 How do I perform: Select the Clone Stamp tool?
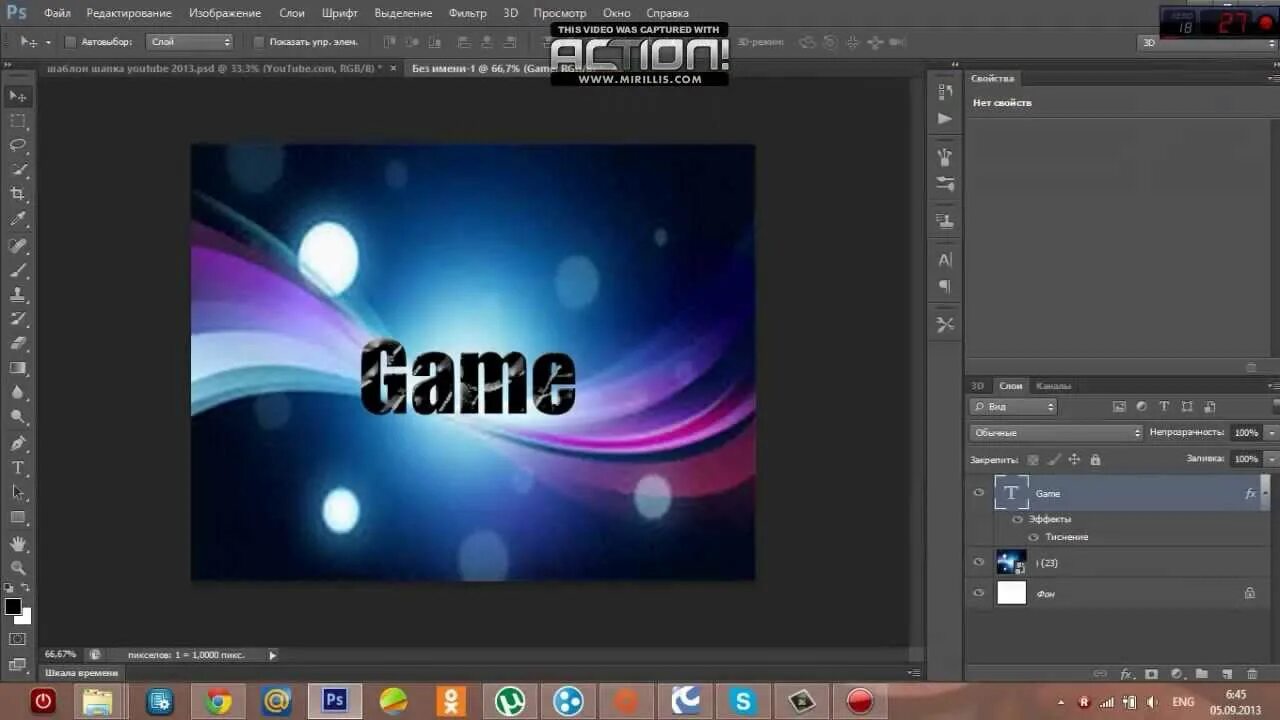[x=18, y=295]
